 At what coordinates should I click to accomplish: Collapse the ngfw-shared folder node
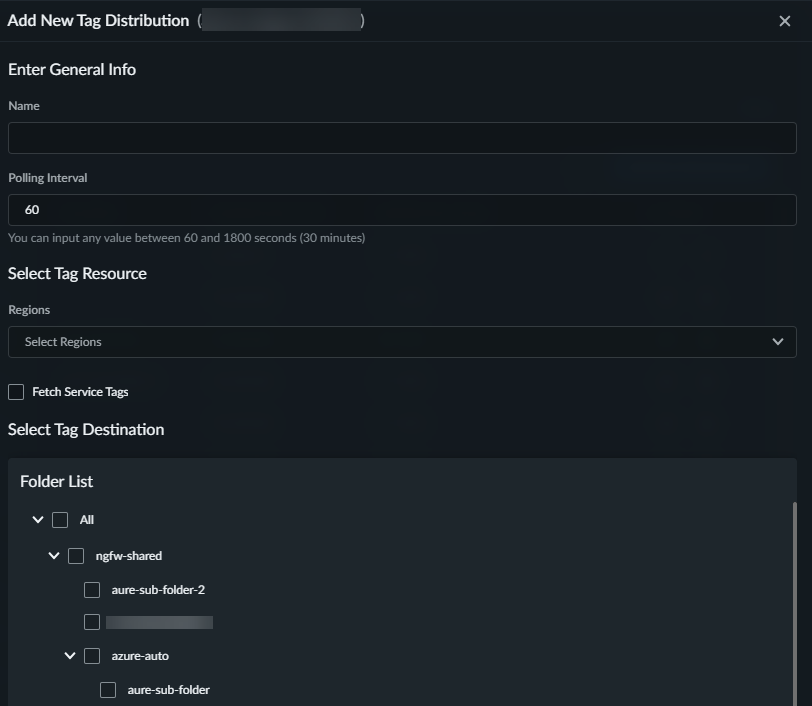[54, 556]
